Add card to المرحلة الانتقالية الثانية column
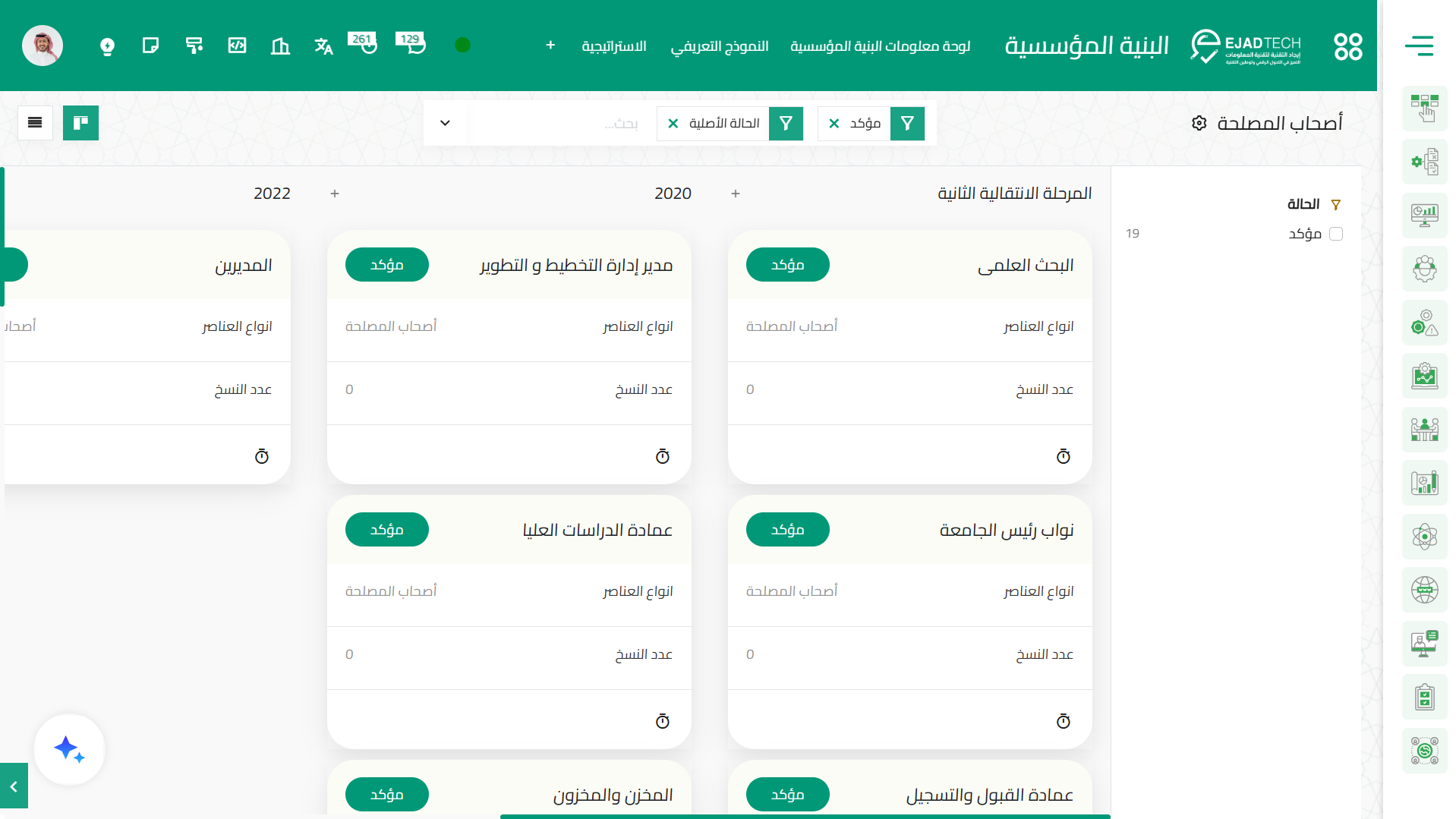This screenshot has height=819, width=1456. point(736,194)
